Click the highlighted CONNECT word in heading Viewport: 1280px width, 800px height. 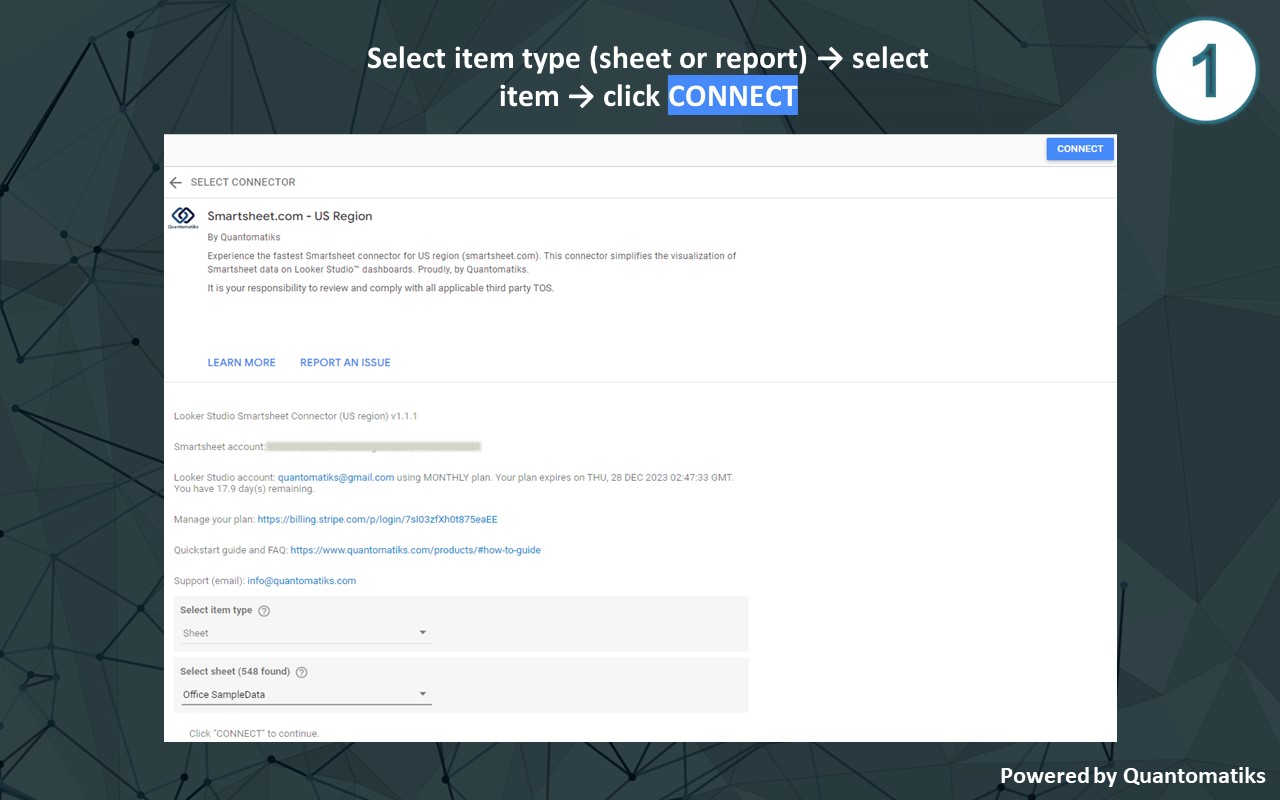point(732,96)
